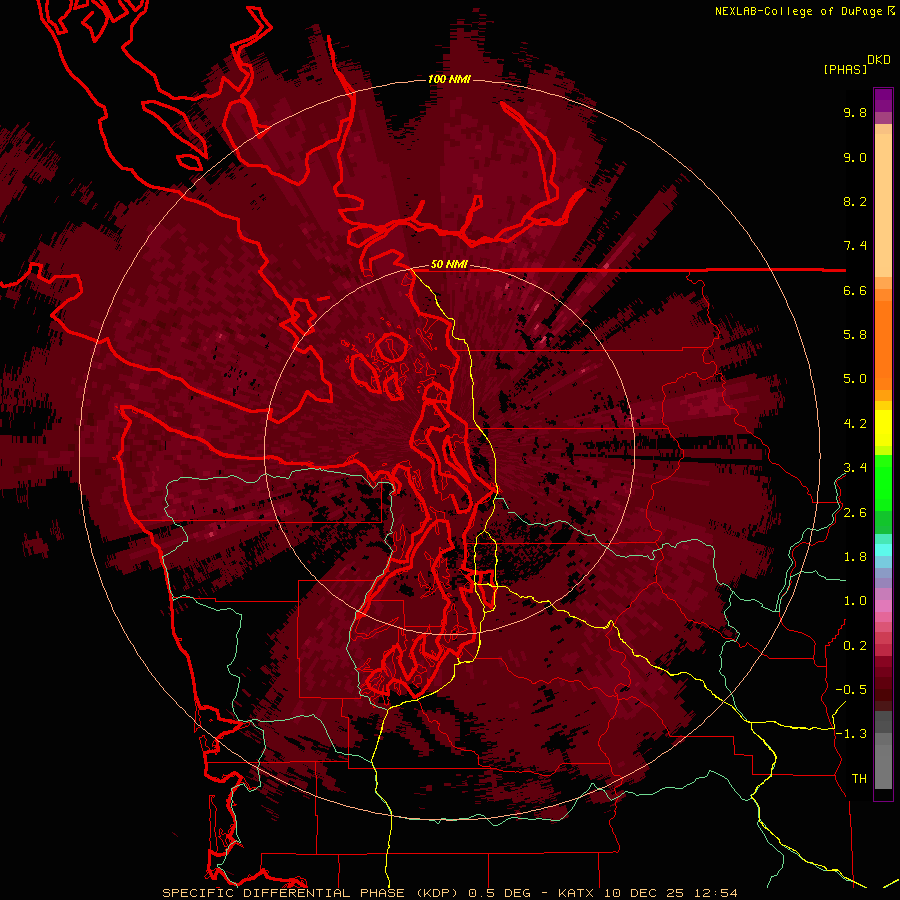Click the -1.3 scale value
The width and height of the screenshot is (900, 900).
[x=851, y=734]
